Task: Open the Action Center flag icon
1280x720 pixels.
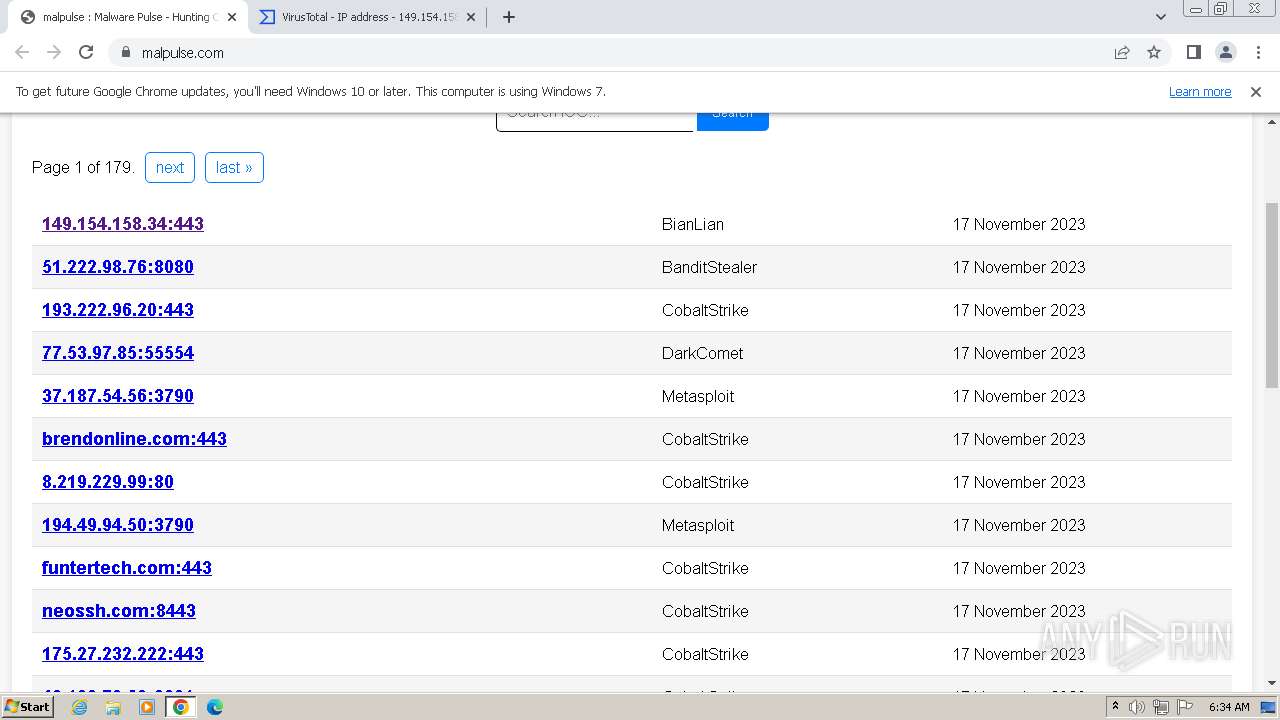Action: coord(1185,707)
